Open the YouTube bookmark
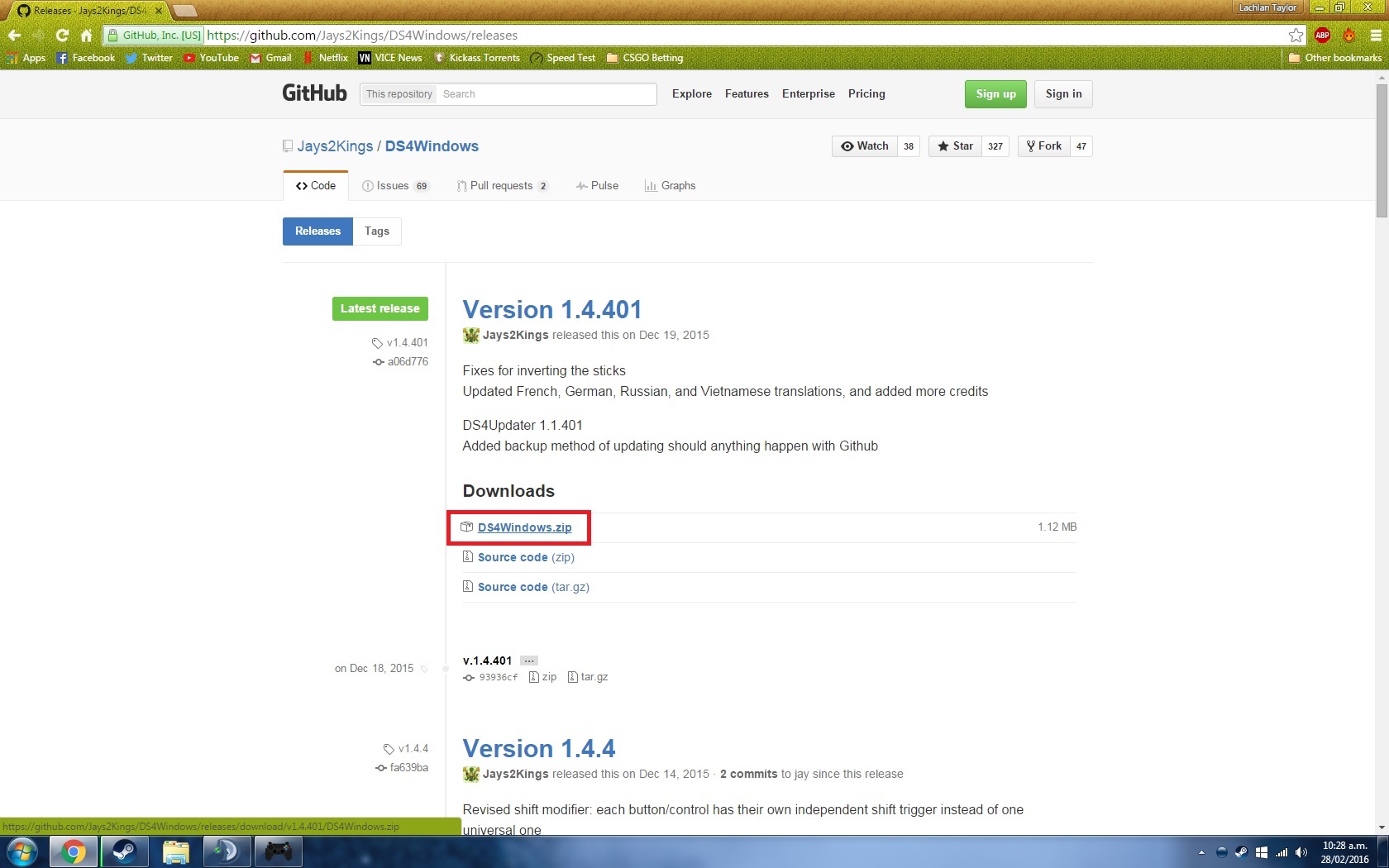Screen dimensions: 1389x868 (211, 58)
